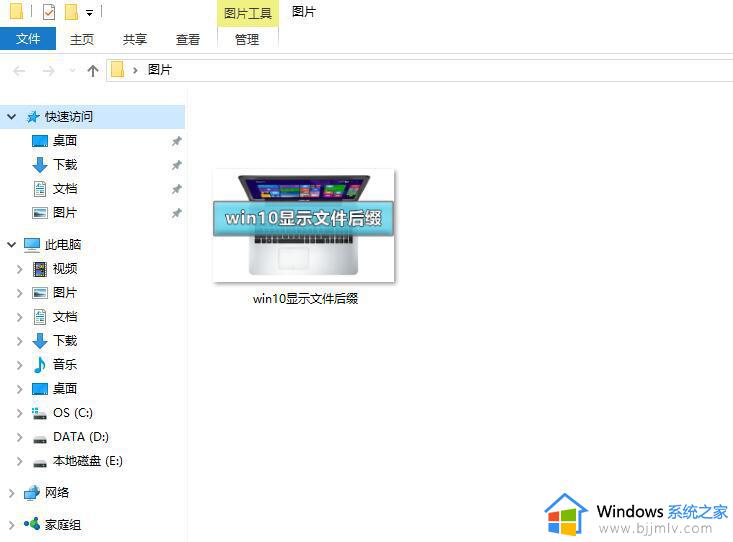Click the file name win10显示文件后缀
Screen dimensions: 733x542
[305, 298]
